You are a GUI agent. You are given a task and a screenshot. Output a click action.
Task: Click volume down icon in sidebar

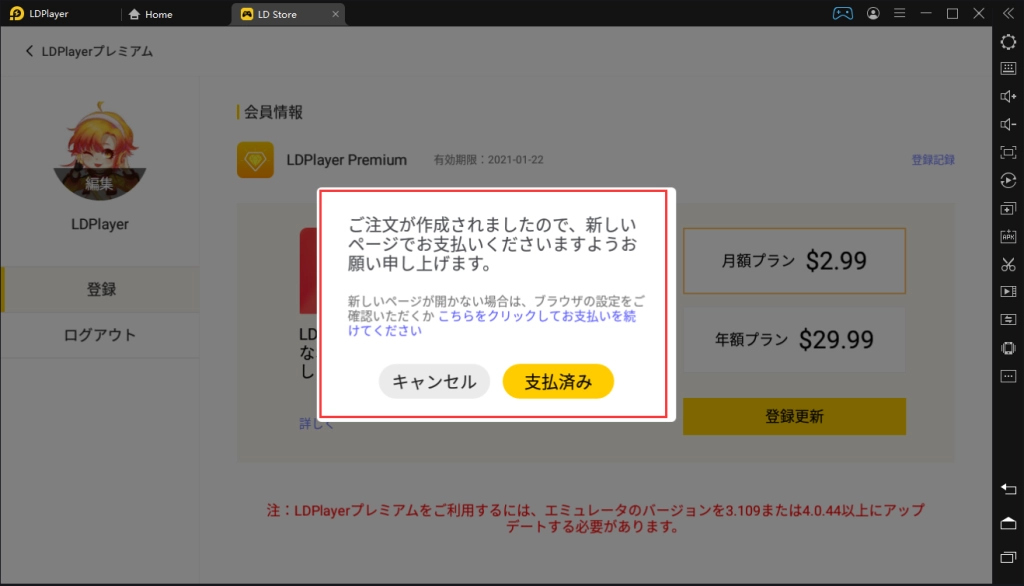tap(1008, 124)
